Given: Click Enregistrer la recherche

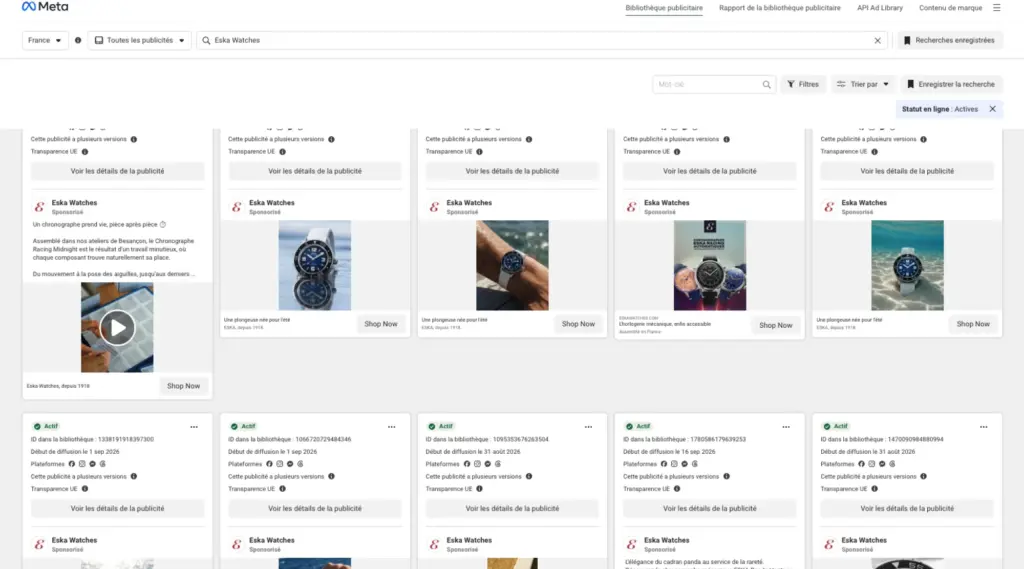Looking at the screenshot, I should 951,84.
